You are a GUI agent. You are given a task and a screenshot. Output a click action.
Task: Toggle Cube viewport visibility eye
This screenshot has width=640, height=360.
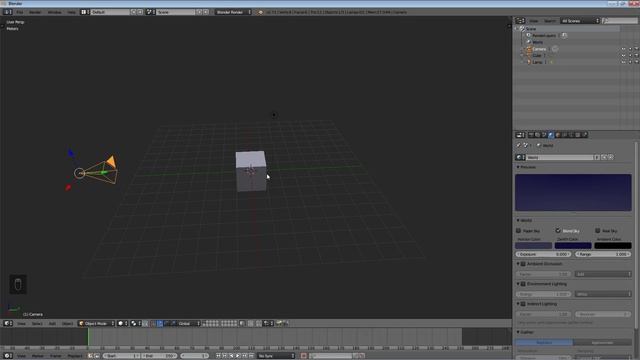click(x=623, y=56)
